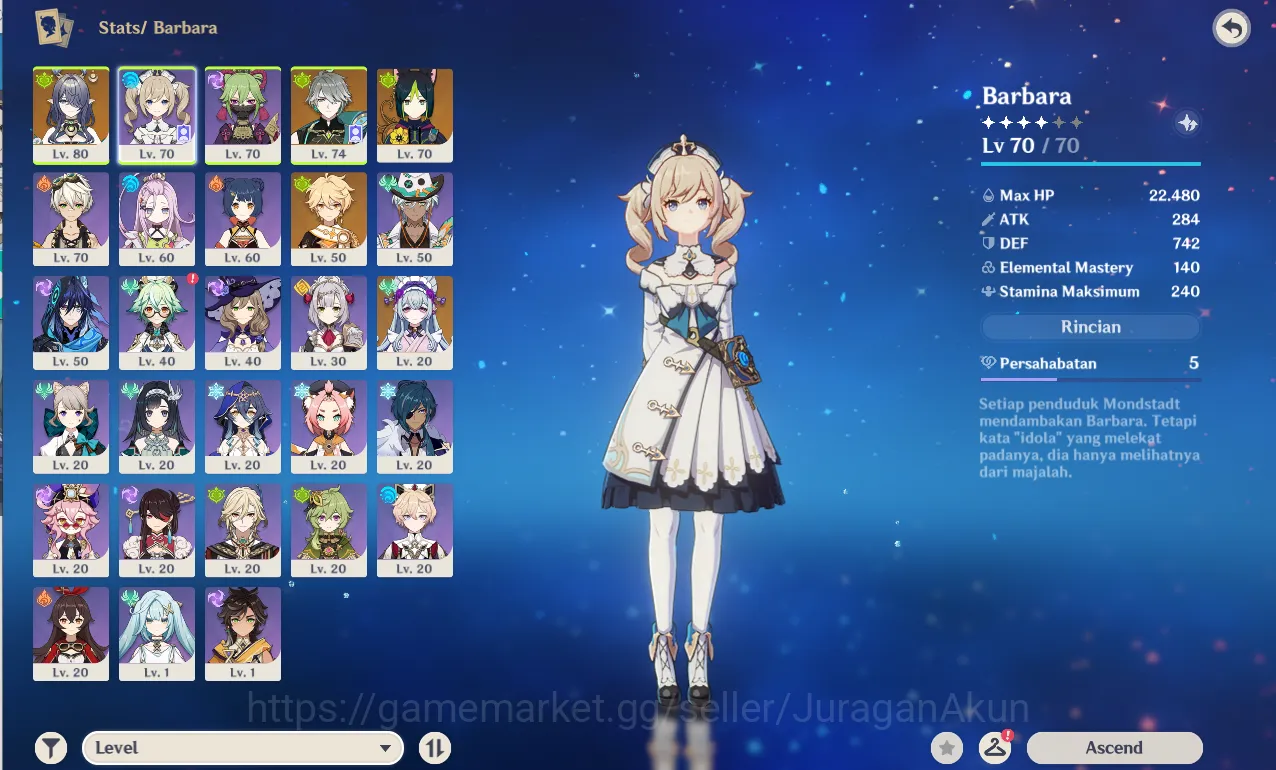The height and width of the screenshot is (770, 1276).
Task: Select Amber's Lv. 20 Pyro card
Action: coord(71,635)
